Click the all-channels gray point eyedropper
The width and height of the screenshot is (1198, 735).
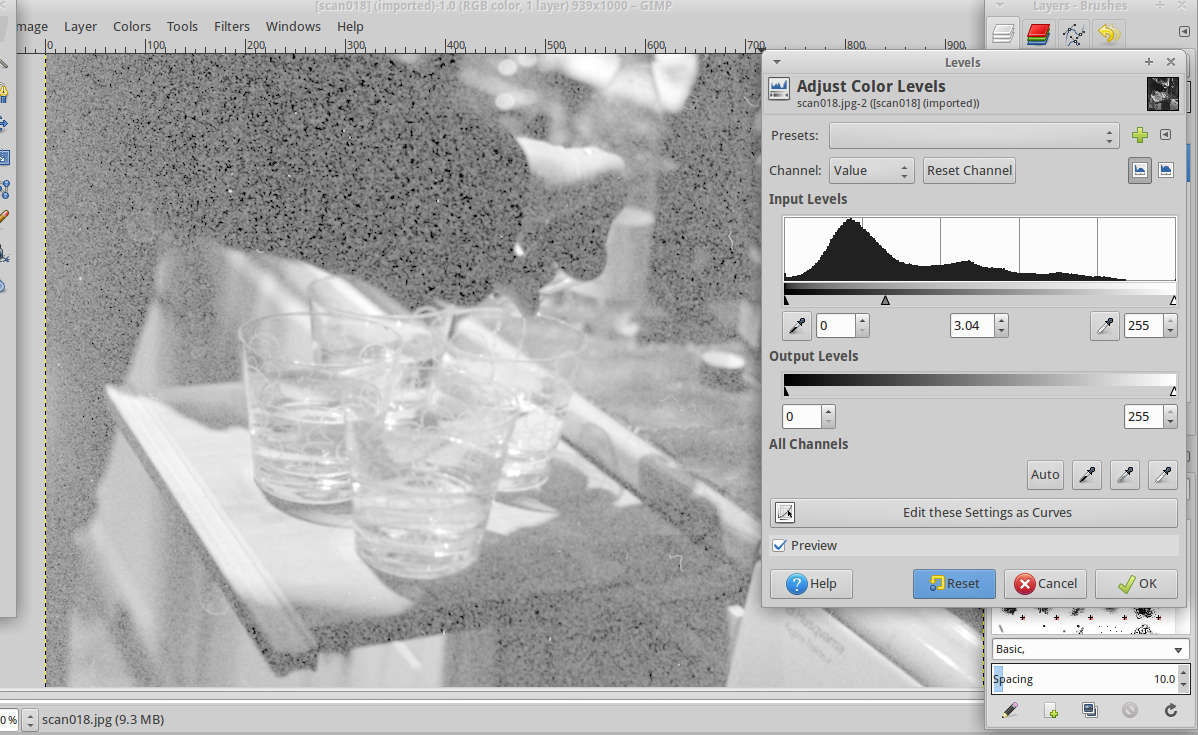coord(1124,475)
